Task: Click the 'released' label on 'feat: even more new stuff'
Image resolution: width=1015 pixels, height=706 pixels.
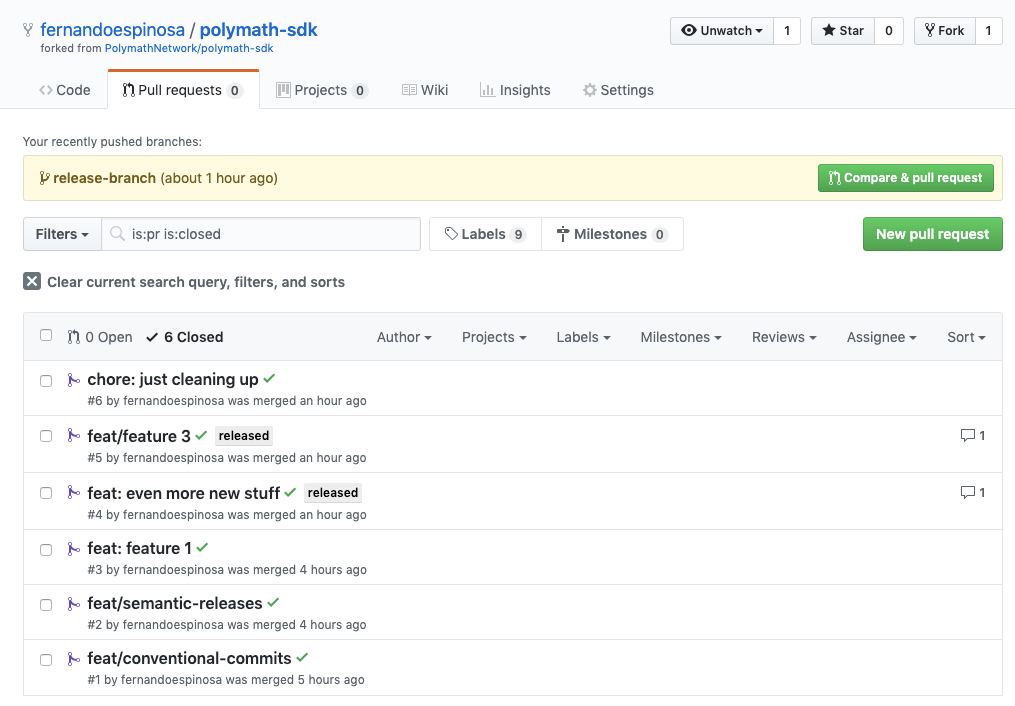Action: pos(333,492)
